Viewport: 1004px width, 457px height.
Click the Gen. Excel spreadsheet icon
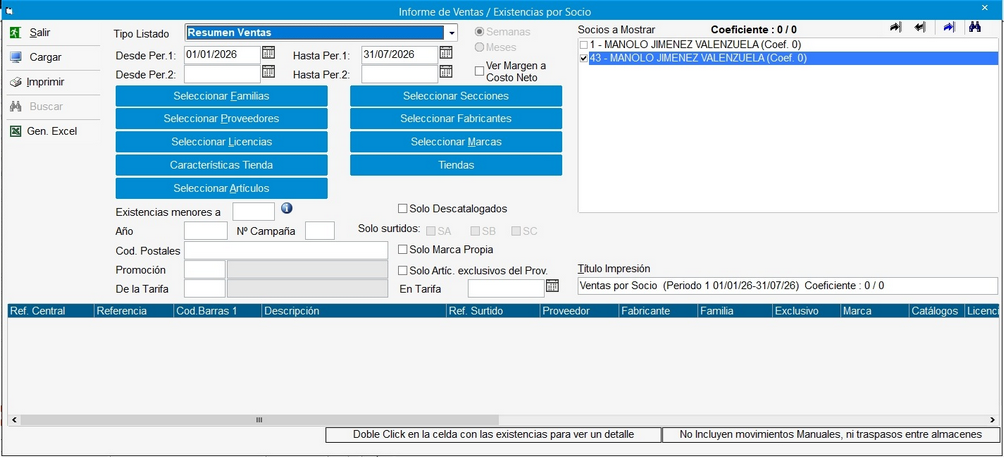tap(15, 131)
